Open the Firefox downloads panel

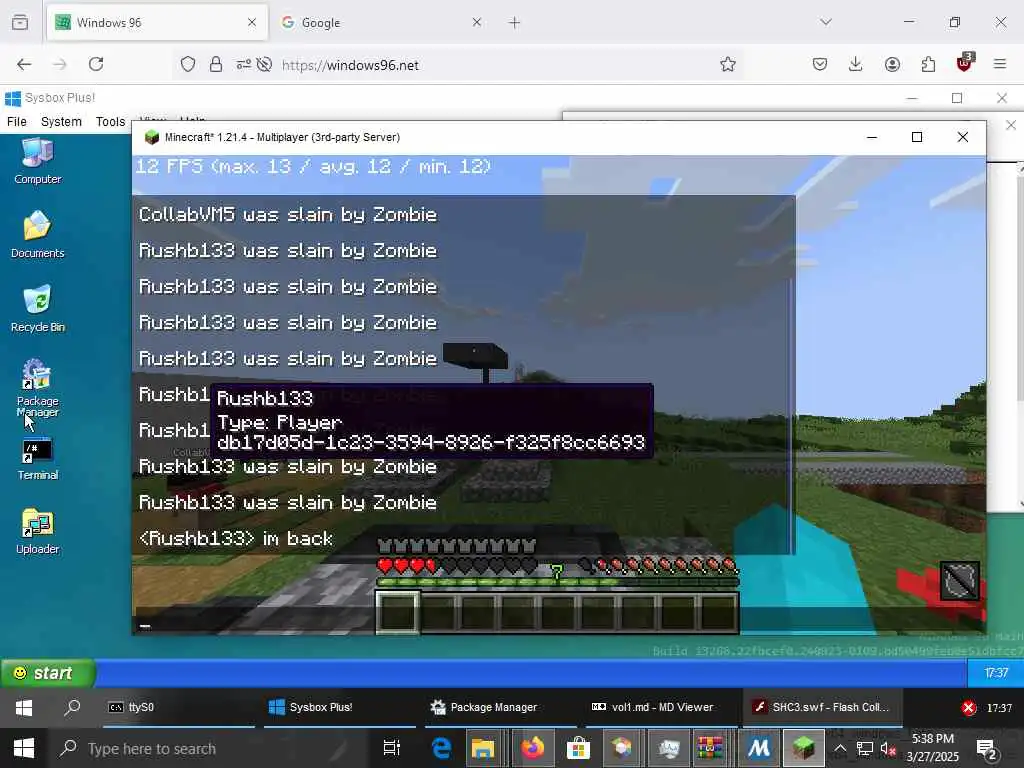[856, 64]
